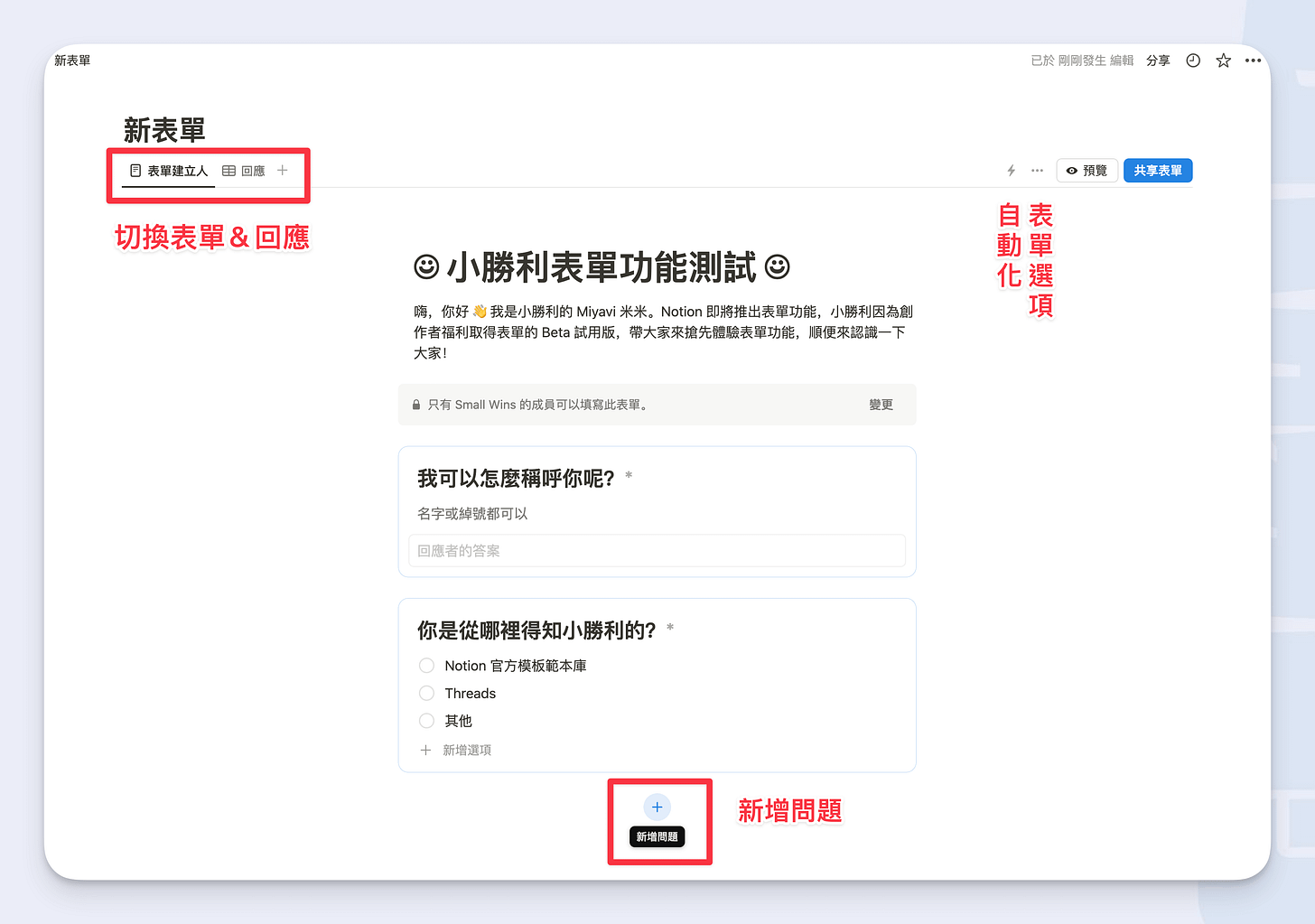Add a new view with plus icon

click(x=283, y=170)
